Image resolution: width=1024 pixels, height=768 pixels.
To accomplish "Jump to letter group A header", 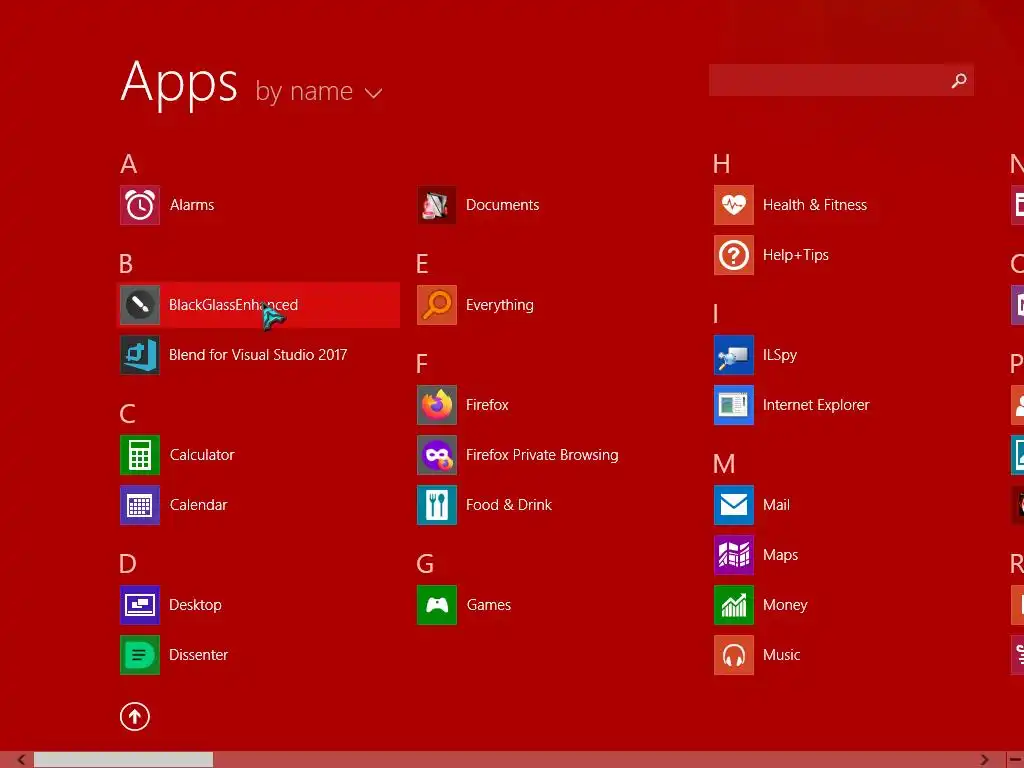I will [x=129, y=163].
